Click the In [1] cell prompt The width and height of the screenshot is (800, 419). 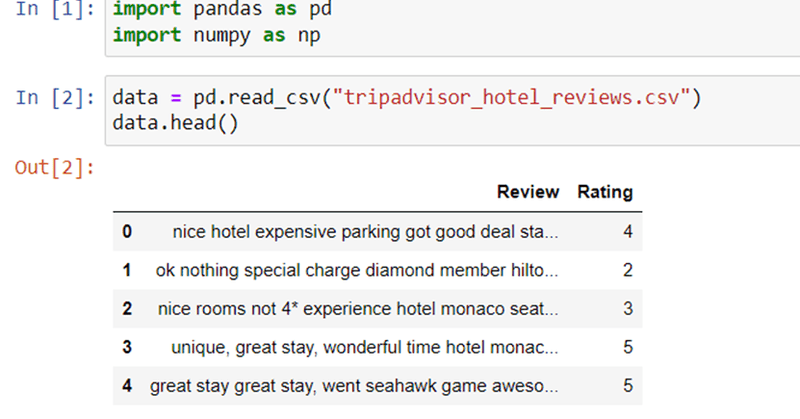tap(56, 11)
